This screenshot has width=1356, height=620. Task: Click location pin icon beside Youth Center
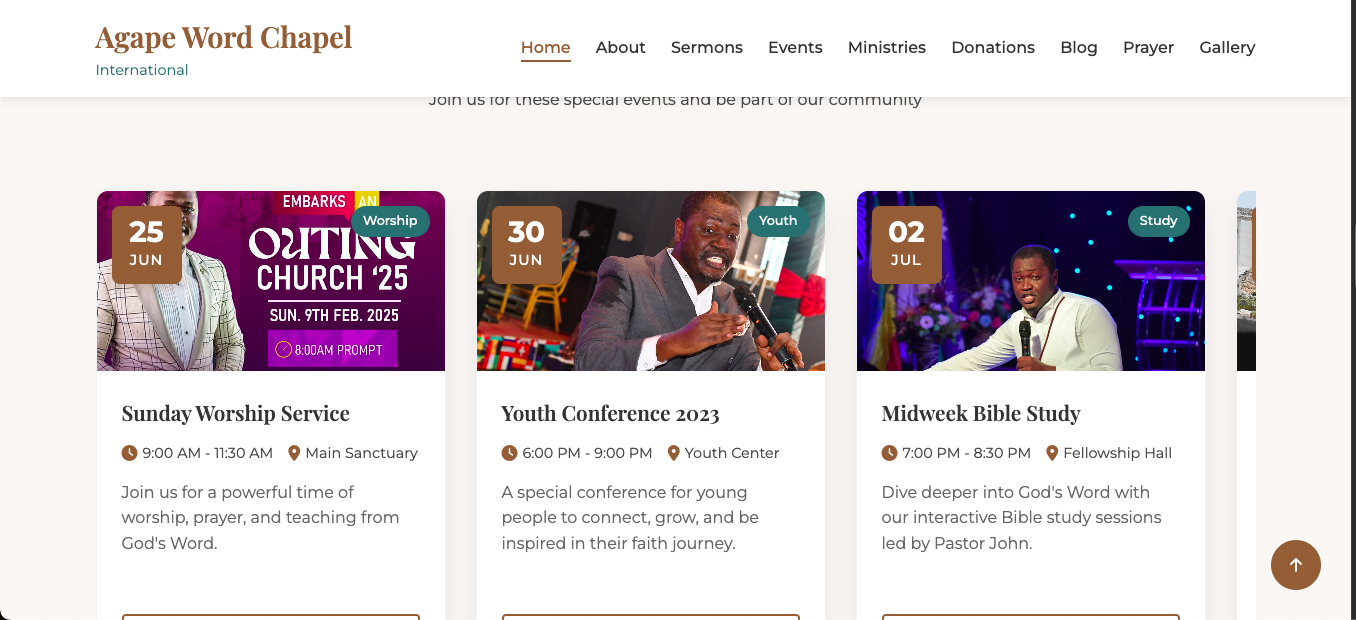coord(673,453)
